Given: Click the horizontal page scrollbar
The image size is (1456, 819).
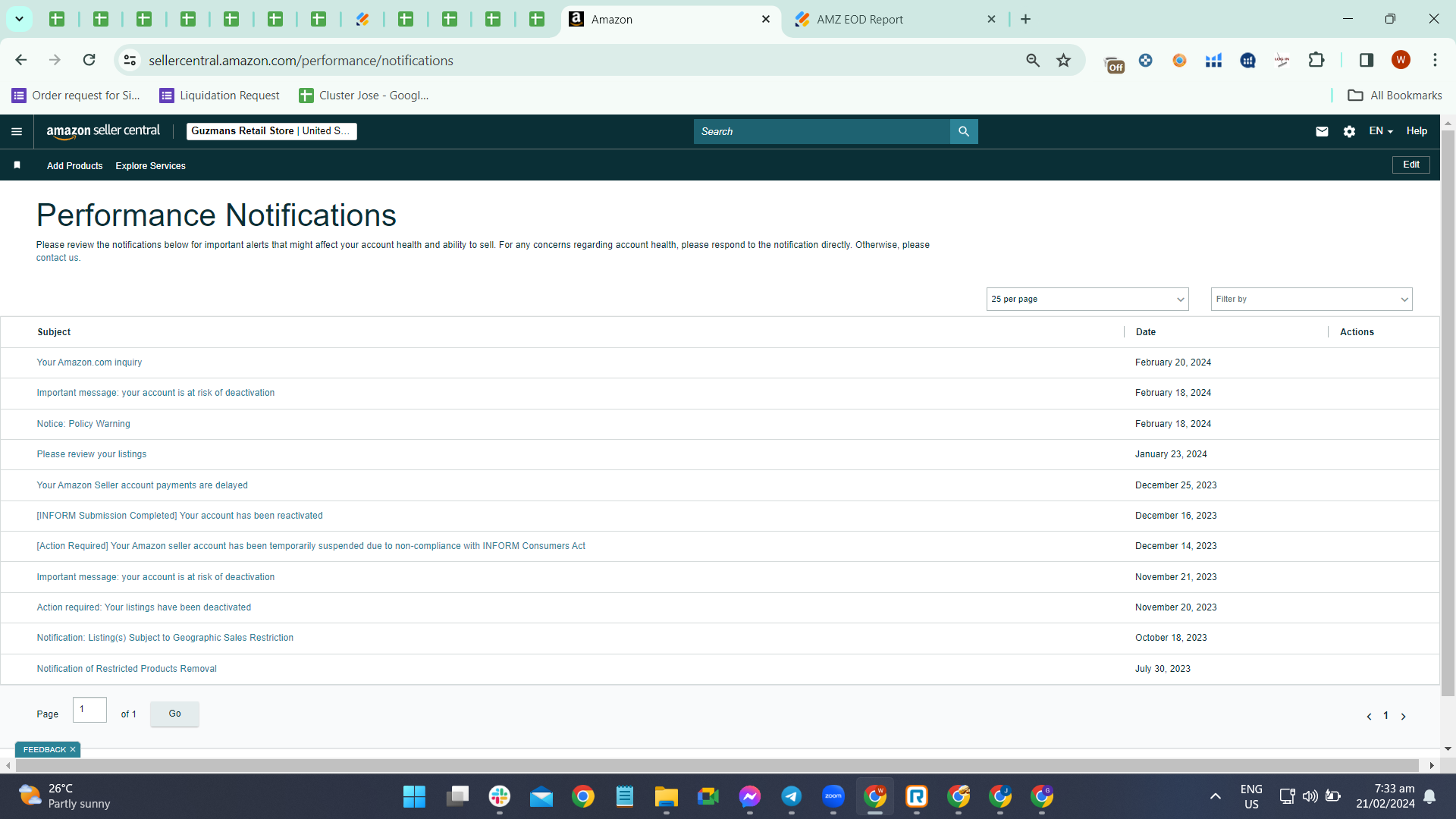Looking at the screenshot, I should coord(717,766).
